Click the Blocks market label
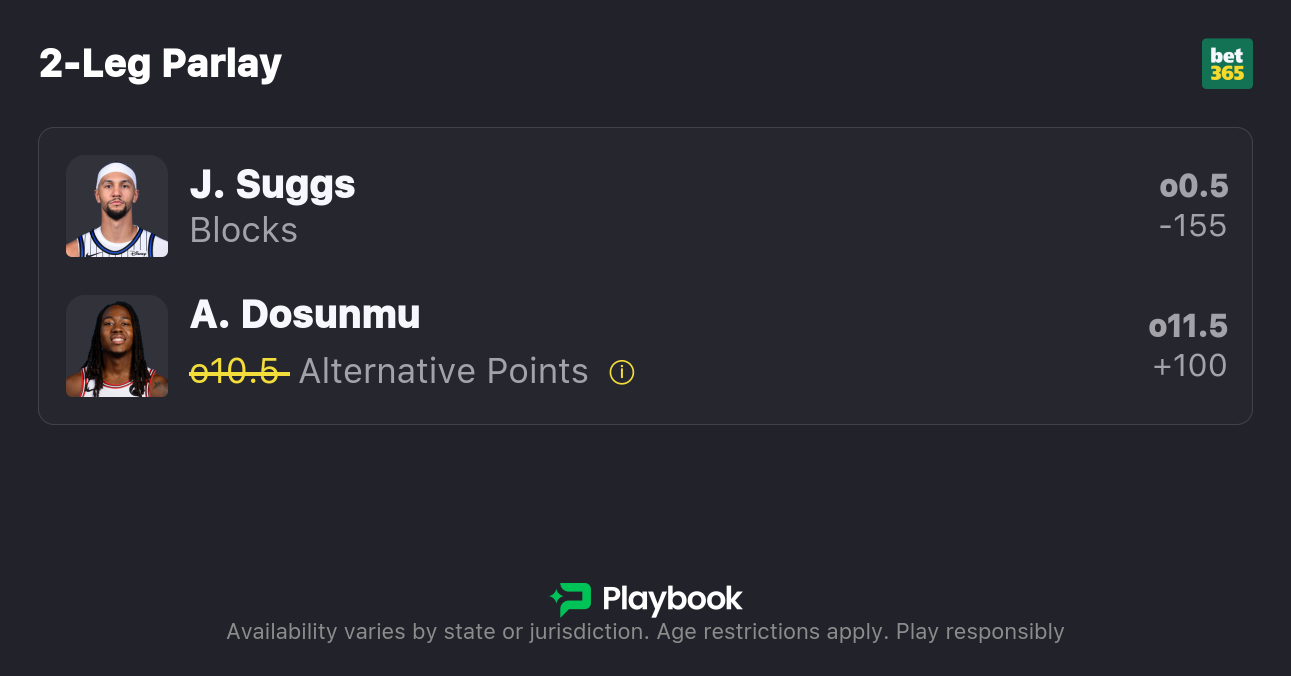The height and width of the screenshot is (676, 1291). (x=244, y=231)
